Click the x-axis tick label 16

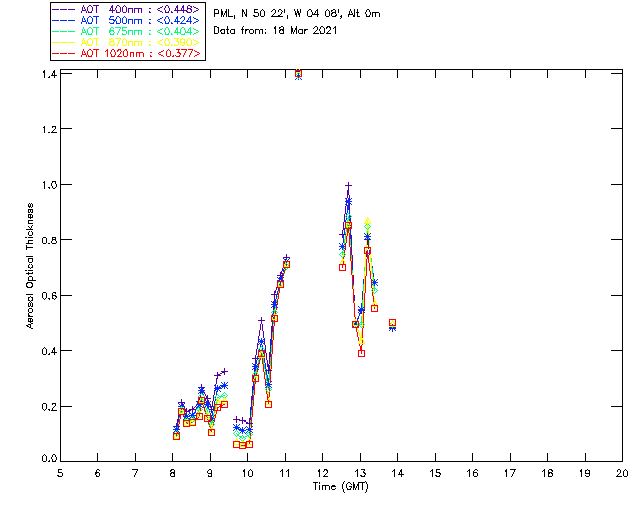pyautogui.click(x=473, y=473)
